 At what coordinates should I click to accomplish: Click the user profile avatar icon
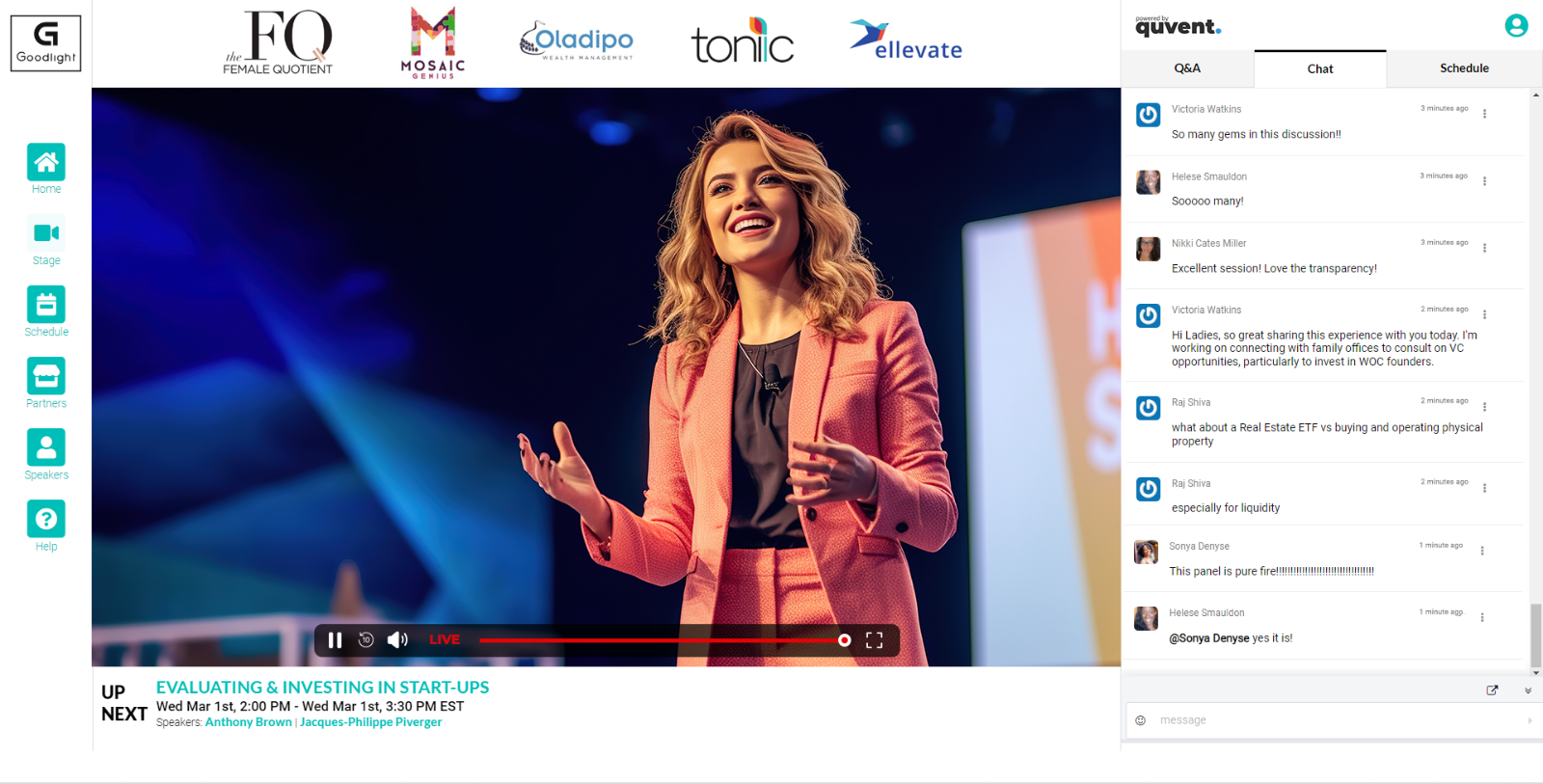click(x=1516, y=26)
